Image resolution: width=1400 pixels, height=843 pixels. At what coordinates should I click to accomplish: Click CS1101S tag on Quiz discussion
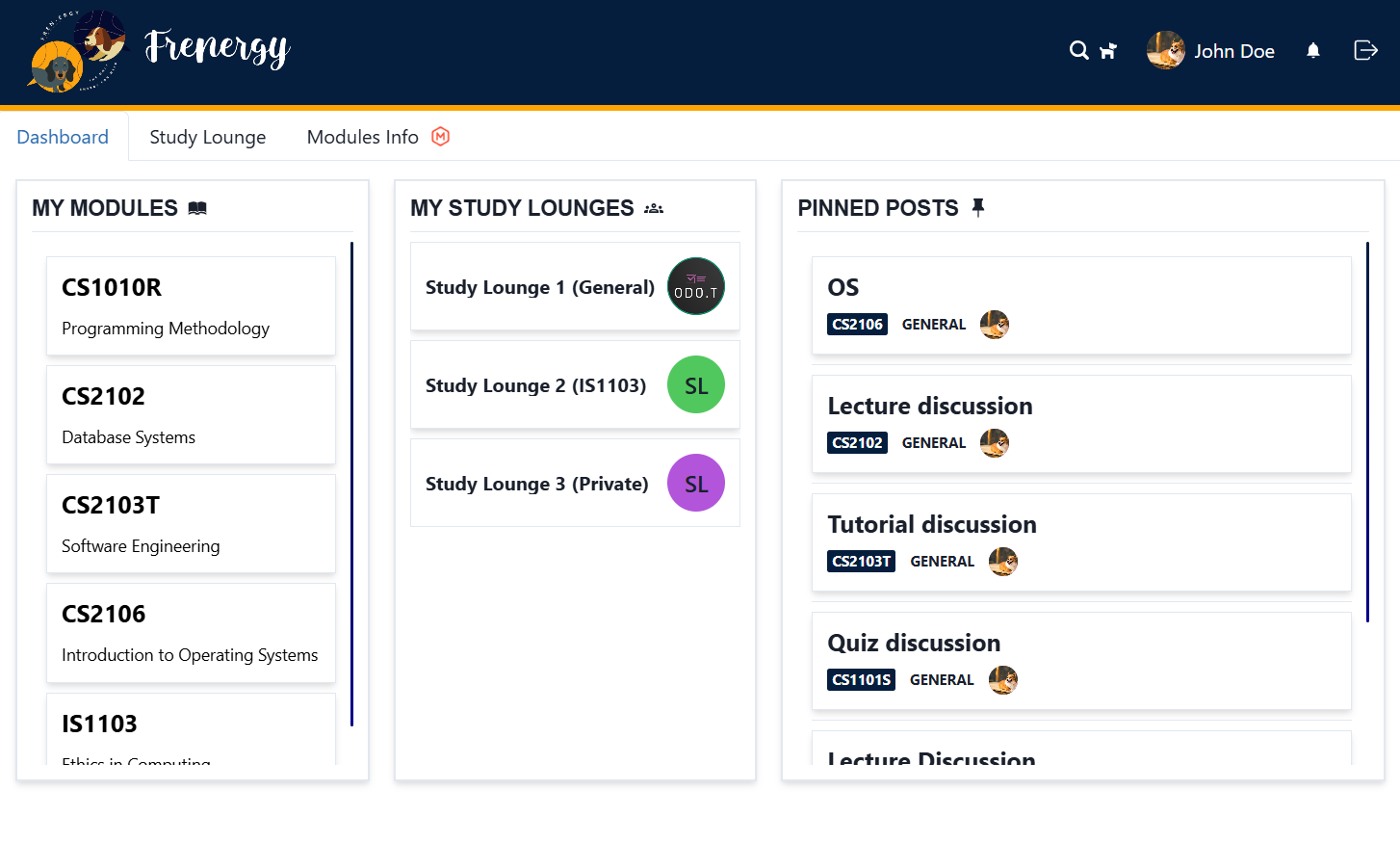click(x=861, y=680)
